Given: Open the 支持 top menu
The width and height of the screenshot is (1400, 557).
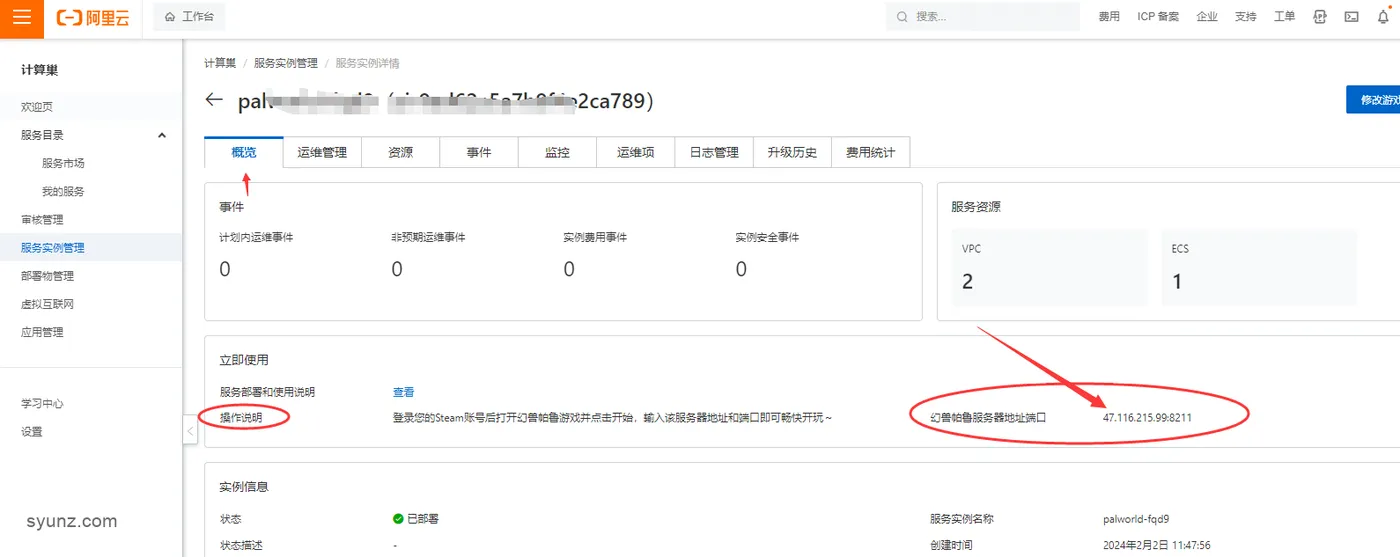Looking at the screenshot, I should (1245, 17).
